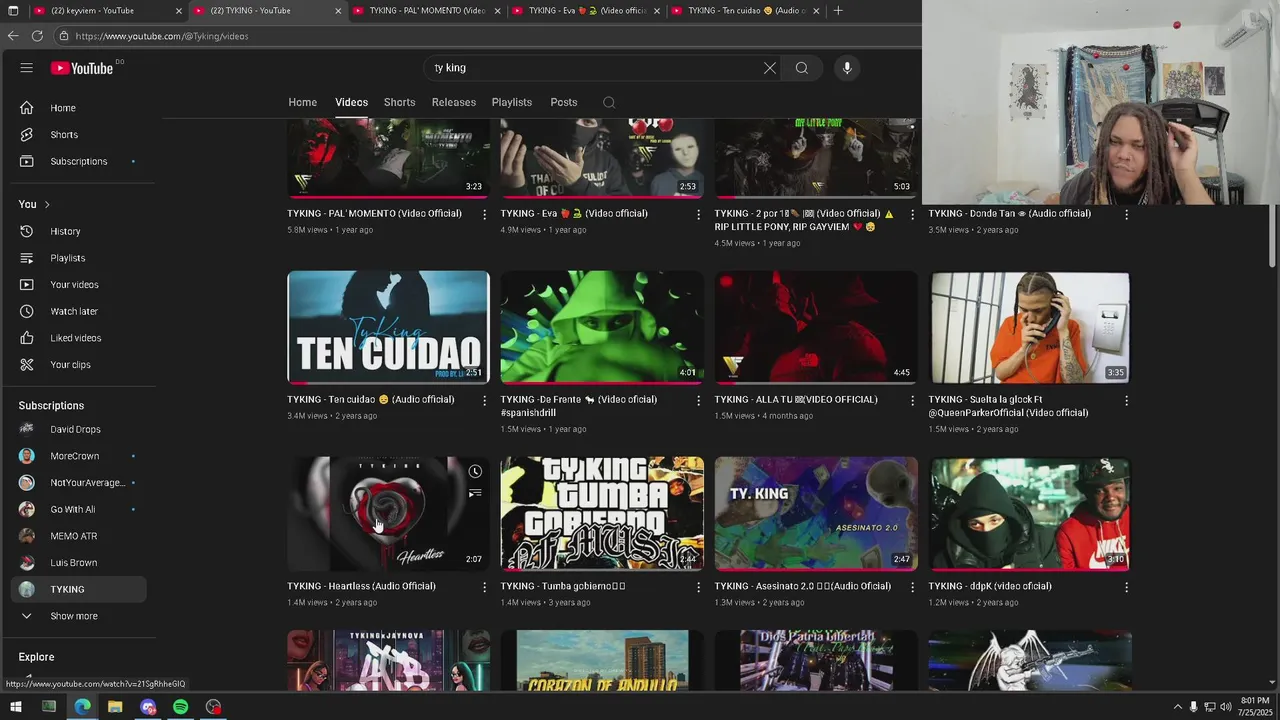Activate voice search microphone

[x=847, y=68]
